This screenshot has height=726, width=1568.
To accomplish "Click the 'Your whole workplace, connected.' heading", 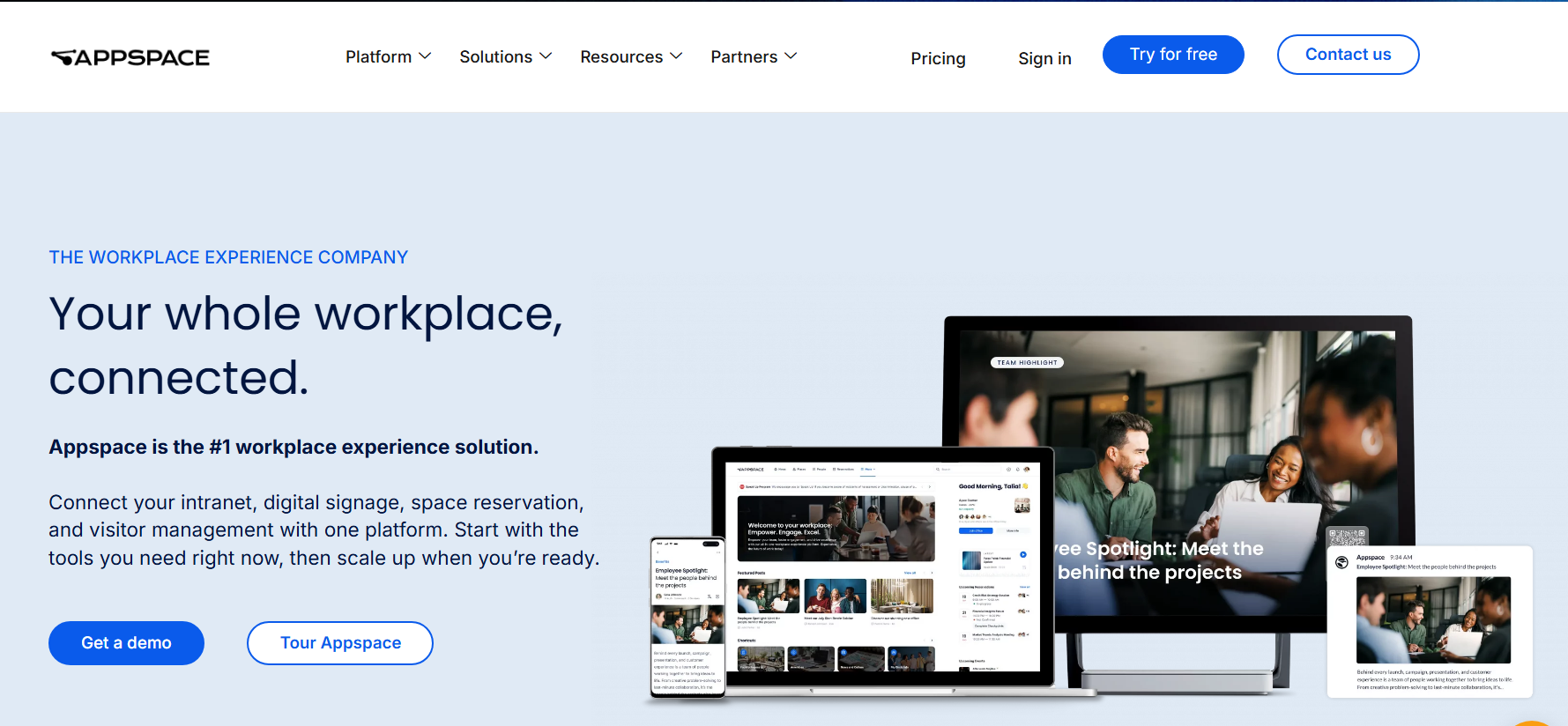I will click(x=306, y=345).
